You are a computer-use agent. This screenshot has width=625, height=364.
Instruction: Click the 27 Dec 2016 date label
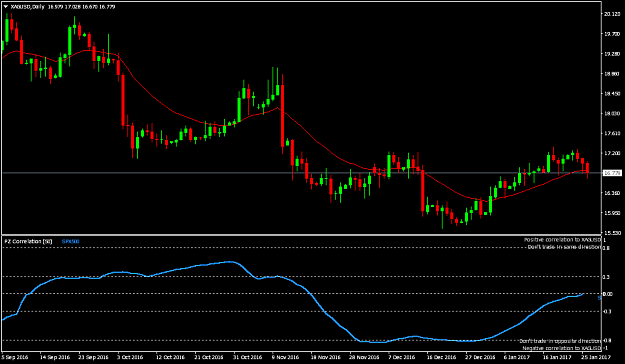pyautogui.click(x=481, y=357)
